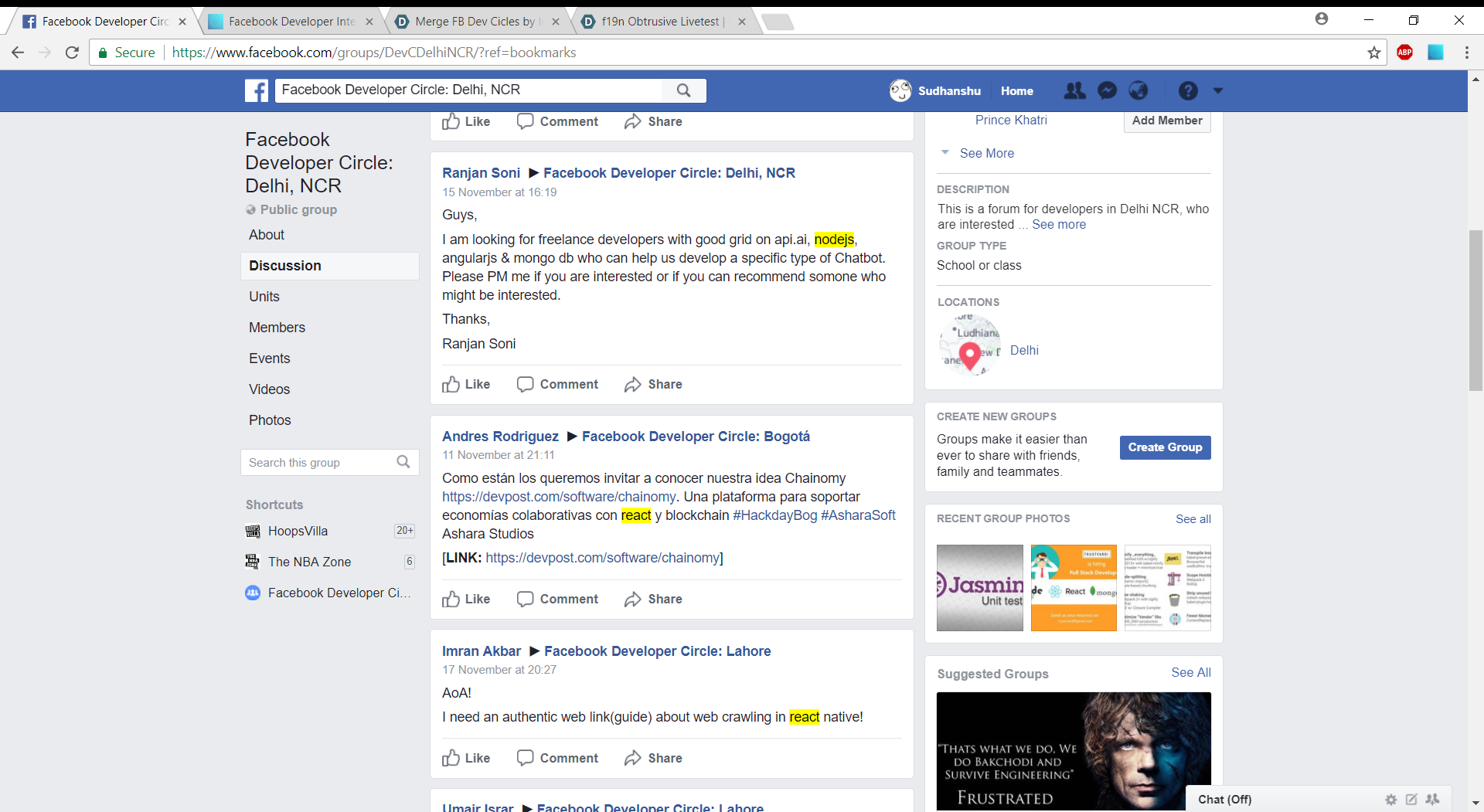Like Imran Akbar's post
Viewport: 1484px width, 812px height.
(x=466, y=758)
